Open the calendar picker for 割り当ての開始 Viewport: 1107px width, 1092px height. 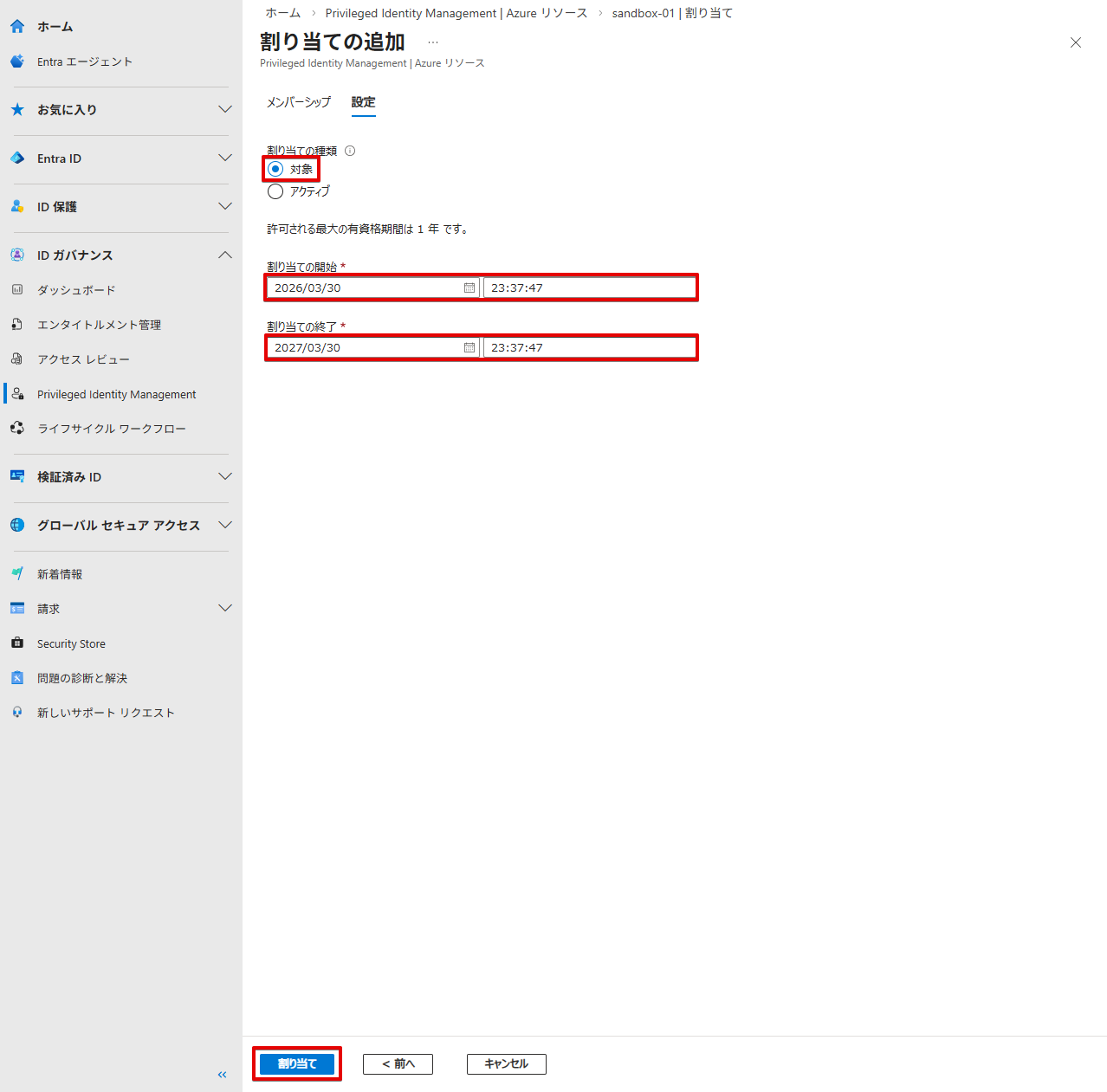469,287
